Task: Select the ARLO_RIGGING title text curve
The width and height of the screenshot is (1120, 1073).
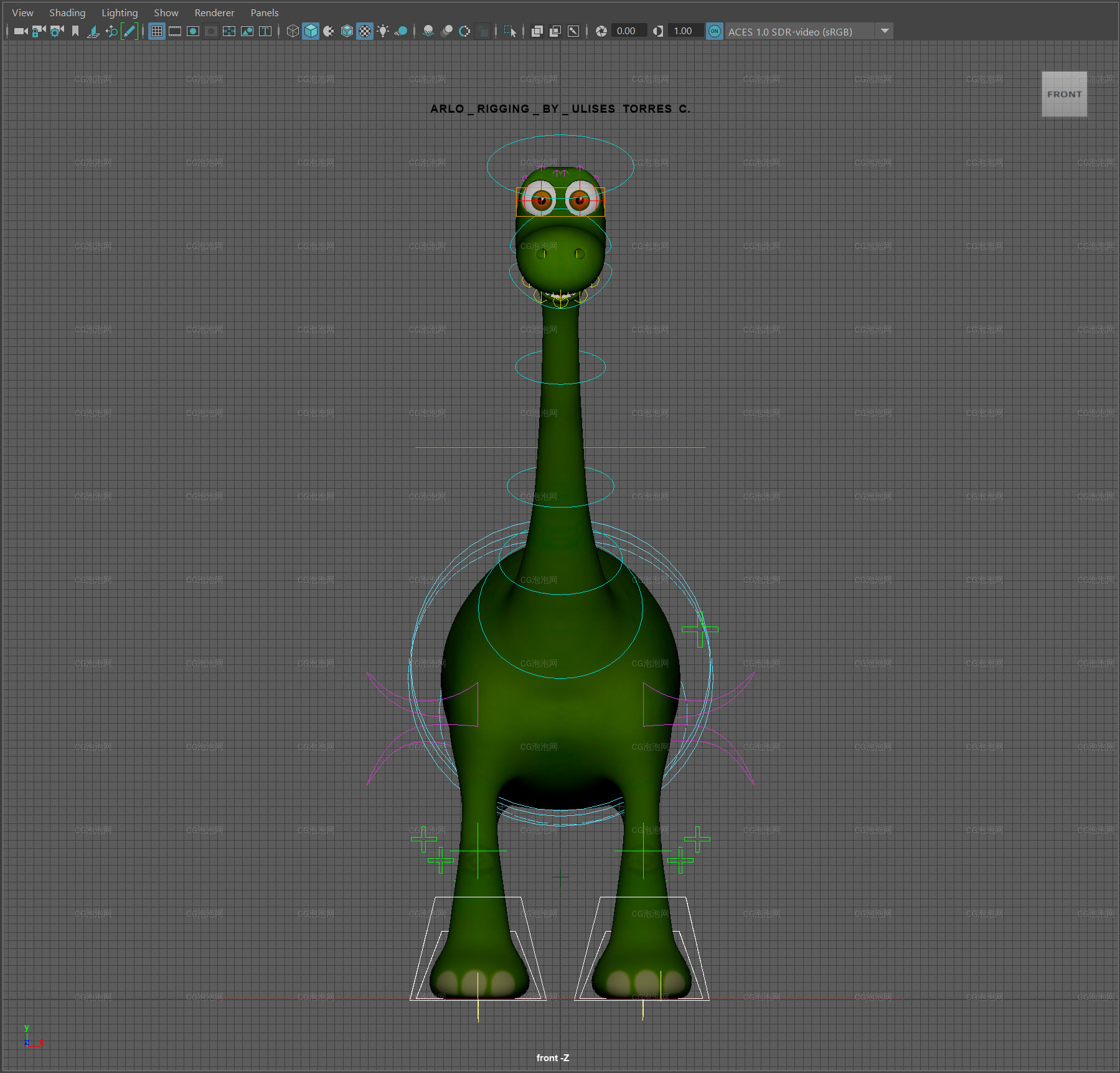Action: pos(560,108)
